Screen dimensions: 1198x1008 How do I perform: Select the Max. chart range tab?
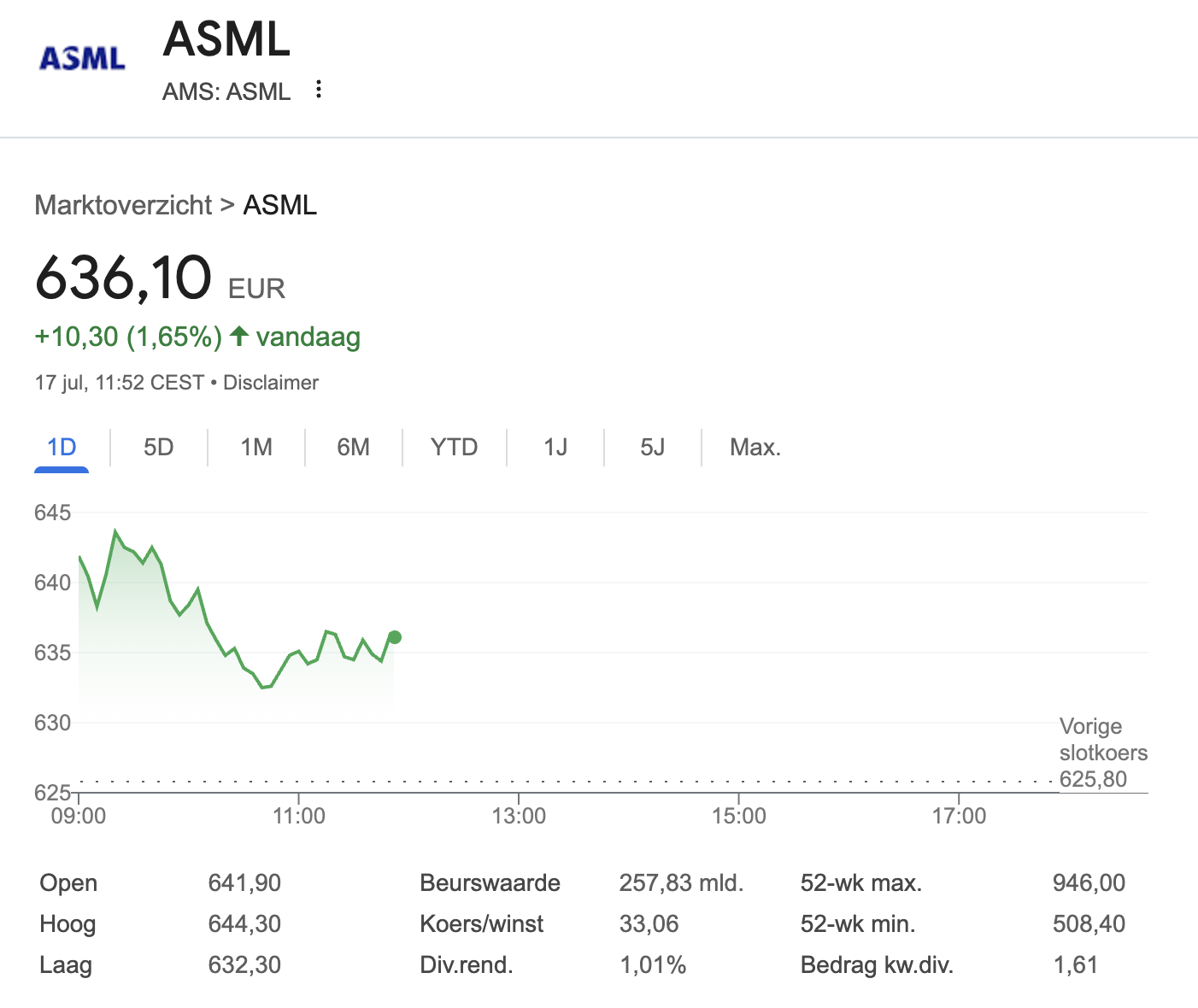pyautogui.click(x=755, y=448)
